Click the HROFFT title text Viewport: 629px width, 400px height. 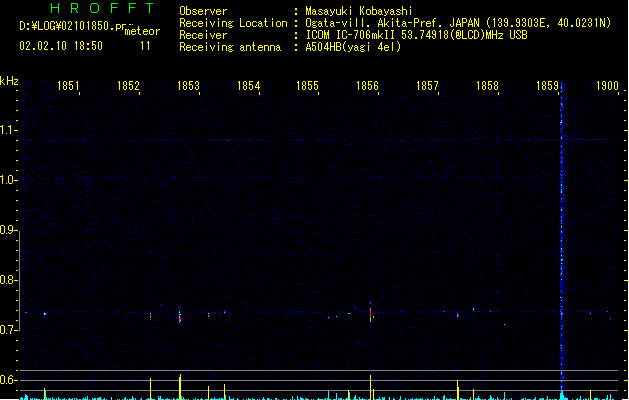[103, 8]
